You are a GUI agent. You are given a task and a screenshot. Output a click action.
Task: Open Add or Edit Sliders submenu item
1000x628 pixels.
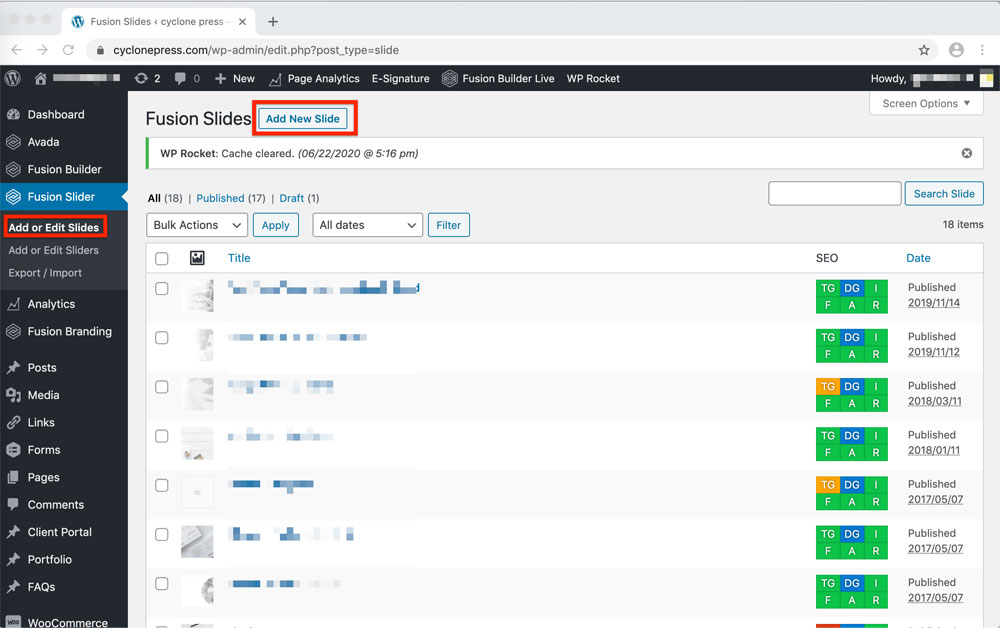54,250
